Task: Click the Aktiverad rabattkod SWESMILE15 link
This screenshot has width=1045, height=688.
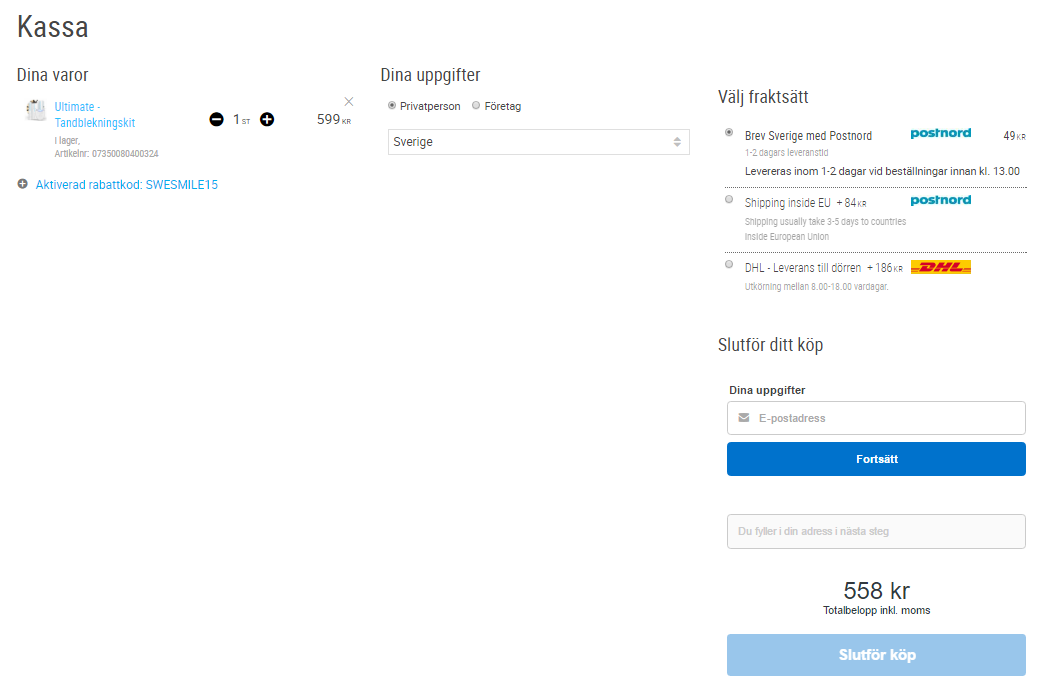Action: point(126,185)
